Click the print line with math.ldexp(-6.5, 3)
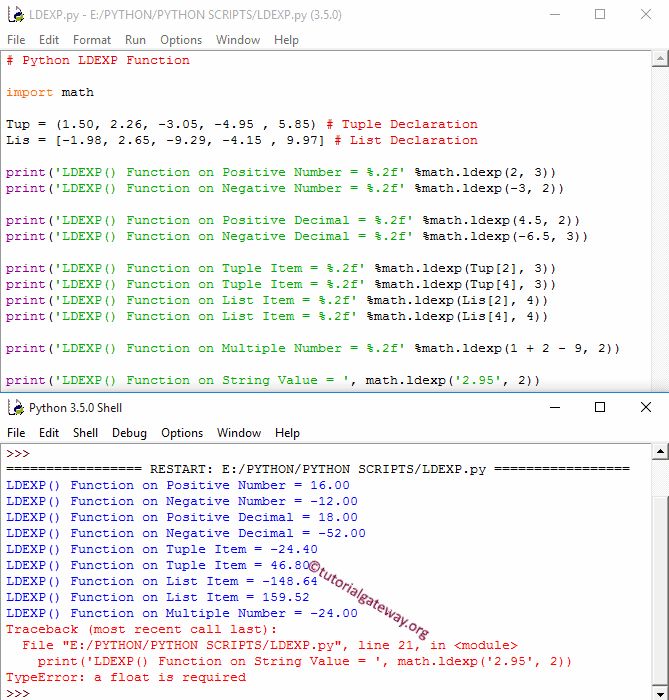 click(297, 236)
